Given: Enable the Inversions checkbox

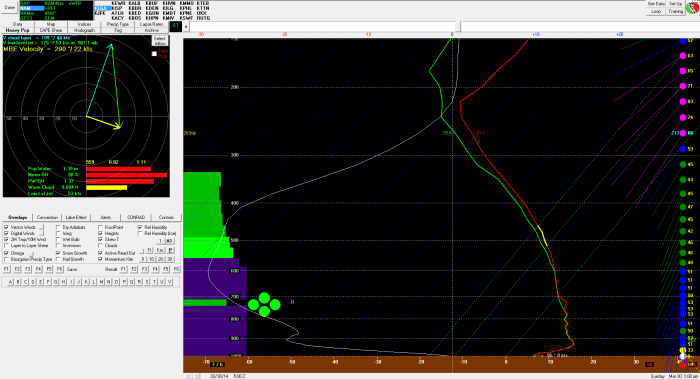Looking at the screenshot, I should click(x=58, y=246).
